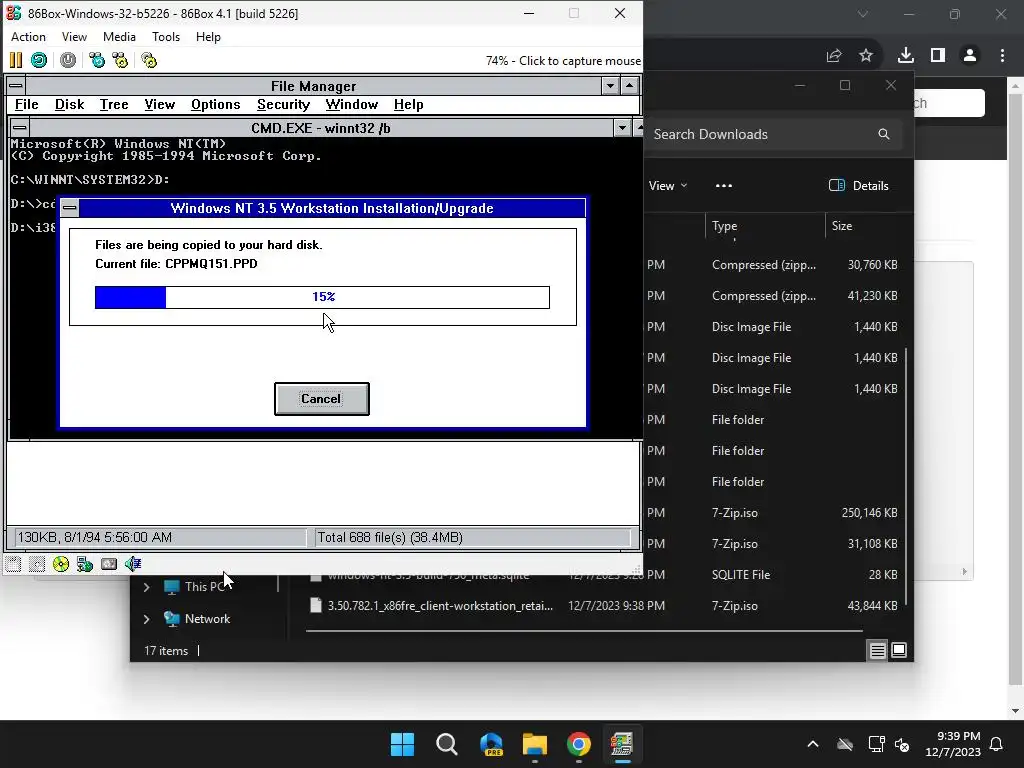Image resolution: width=1024 pixels, height=768 pixels.
Task: Send Ctrl+Alt+Esc via 86Box toolbar
Action: pos(120,61)
